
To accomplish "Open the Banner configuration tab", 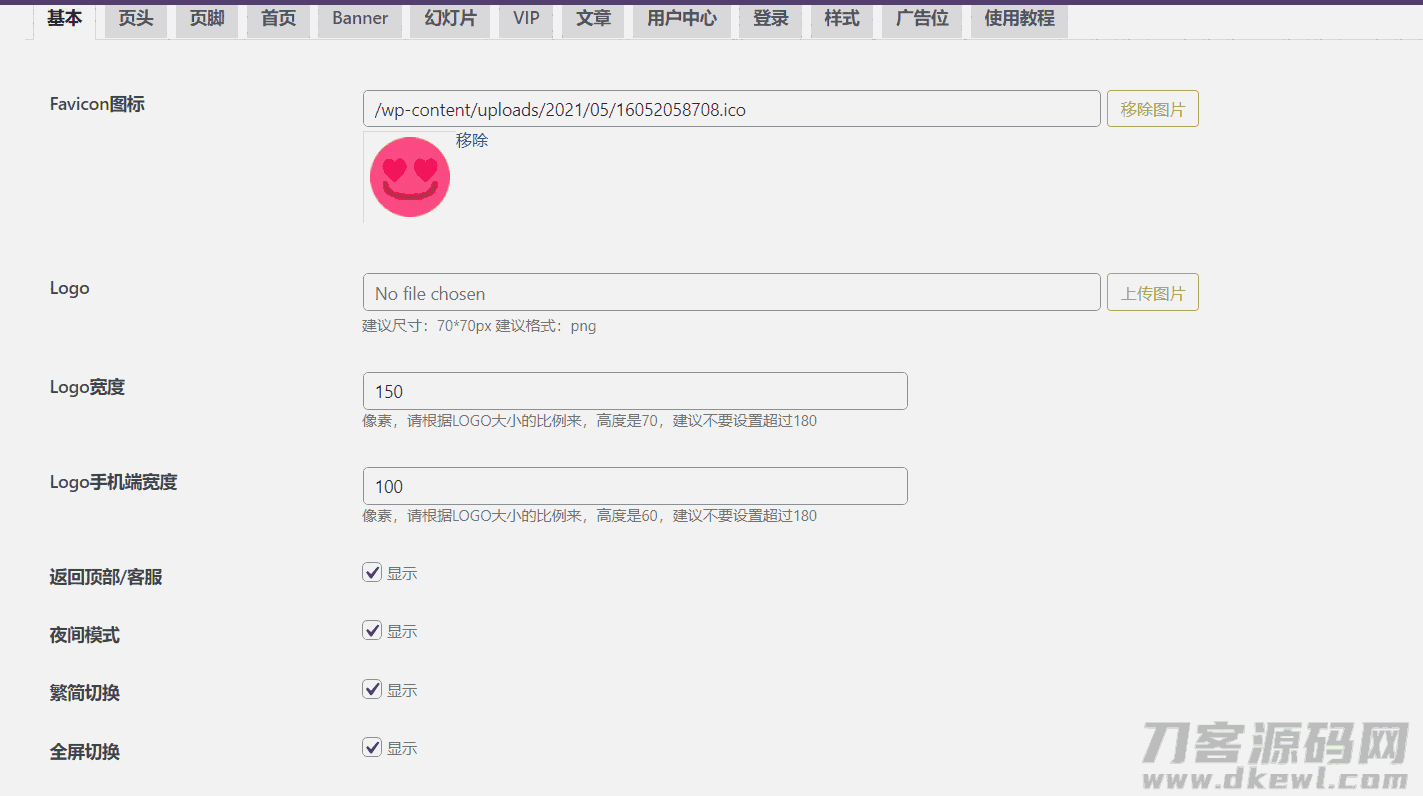I will (x=359, y=17).
